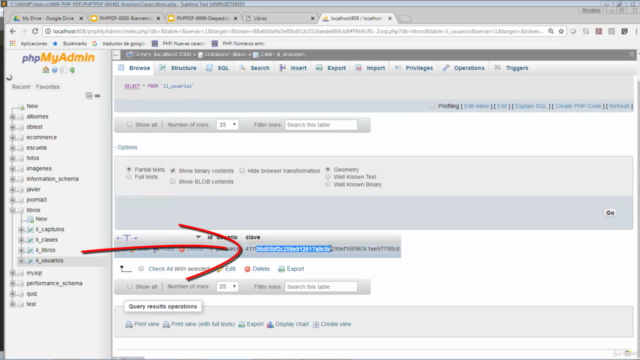Screen dimensions: 640x360
Task: Select Well Known Text radio option
Action: 328,177
